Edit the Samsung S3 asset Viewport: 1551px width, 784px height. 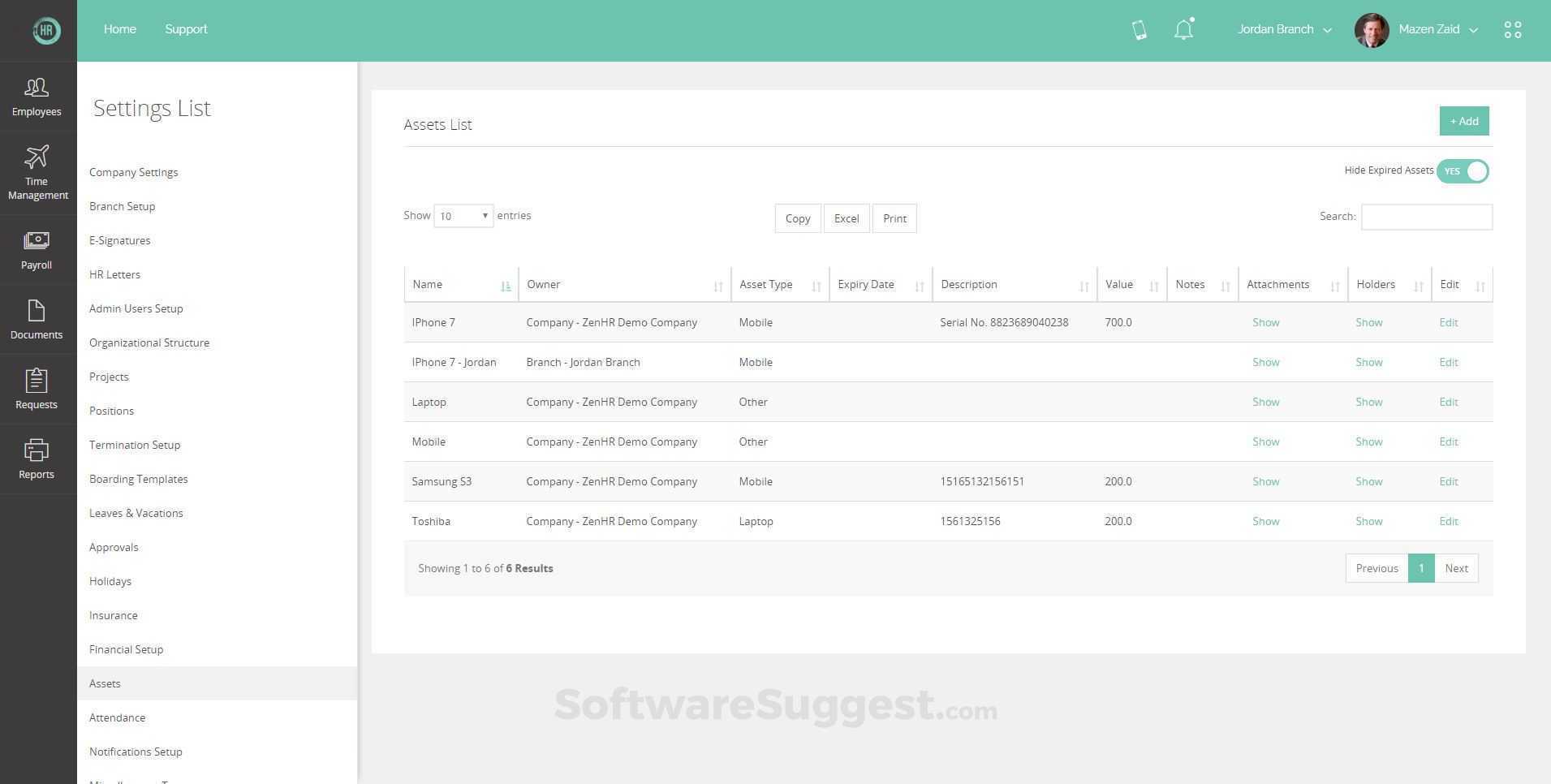coord(1448,481)
